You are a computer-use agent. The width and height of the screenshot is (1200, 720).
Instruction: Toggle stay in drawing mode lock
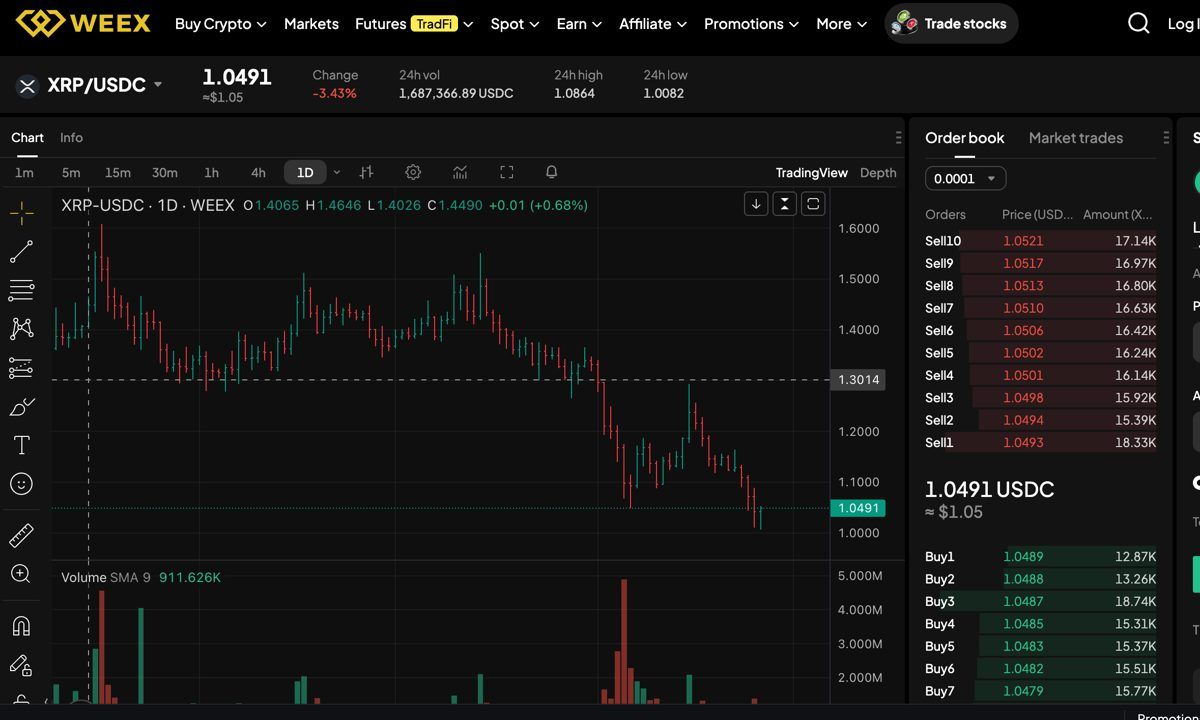tap(21, 665)
